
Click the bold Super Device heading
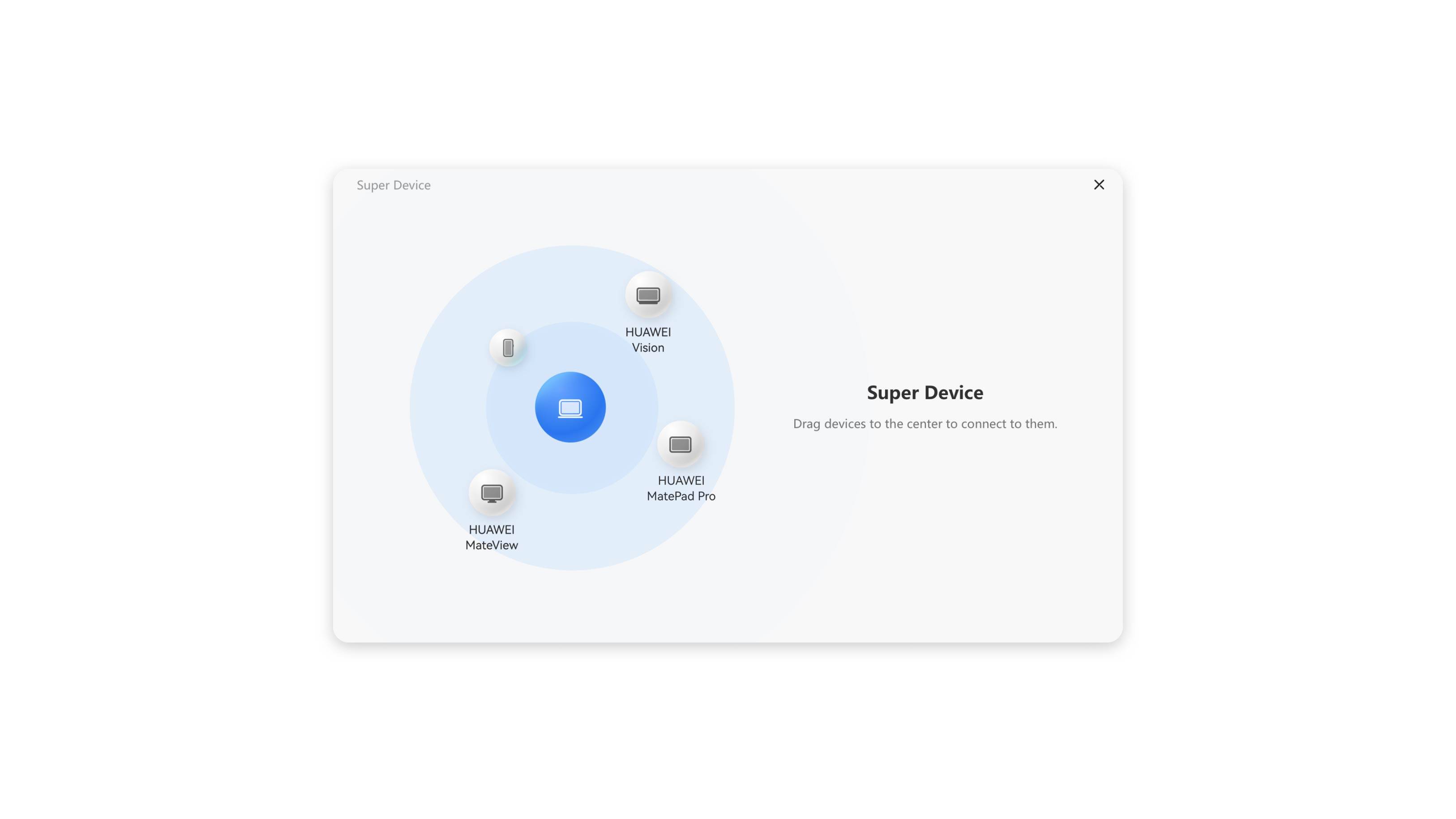tap(925, 392)
